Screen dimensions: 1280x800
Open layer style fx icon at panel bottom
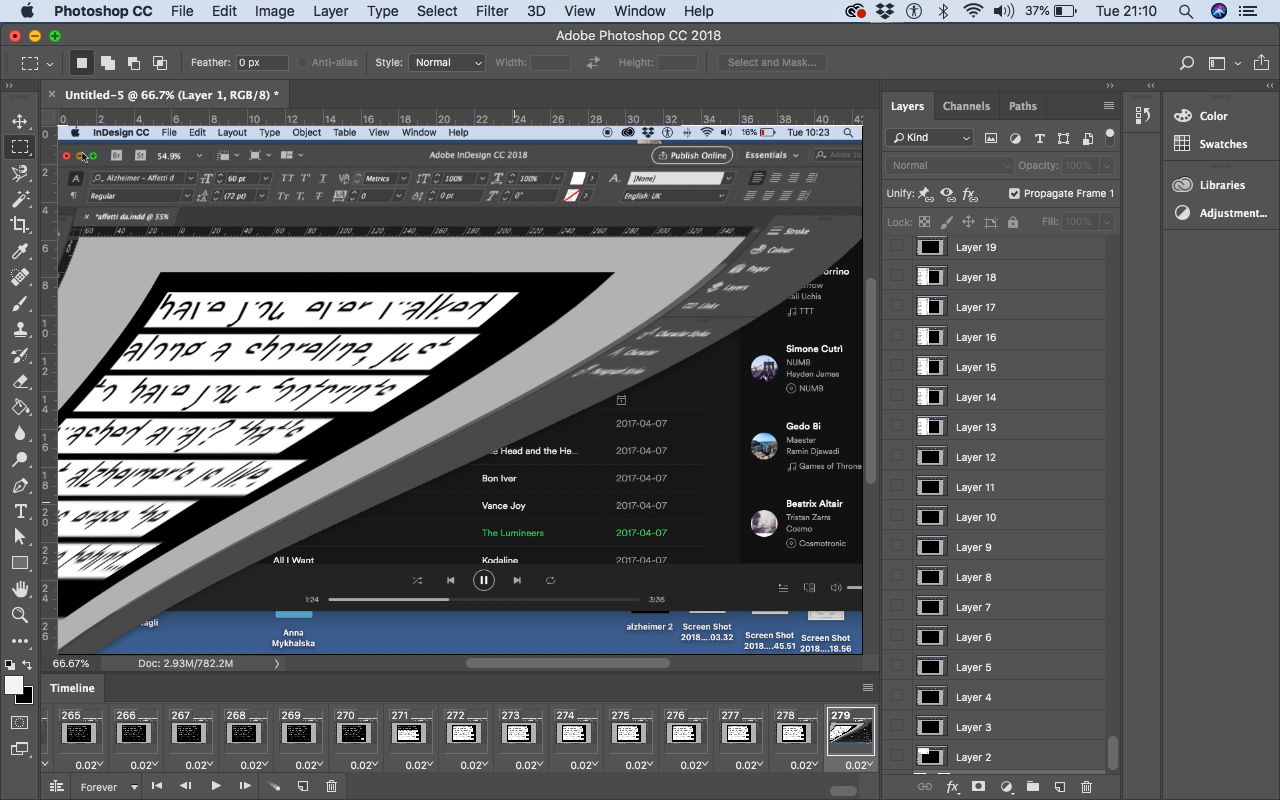pyautogui.click(x=952, y=787)
